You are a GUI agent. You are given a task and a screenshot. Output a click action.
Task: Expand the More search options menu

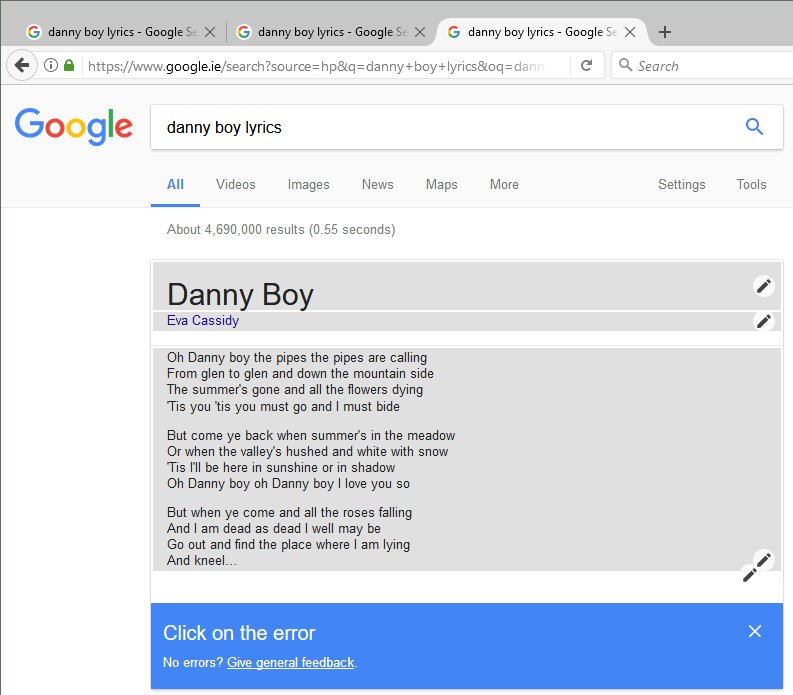click(x=504, y=185)
